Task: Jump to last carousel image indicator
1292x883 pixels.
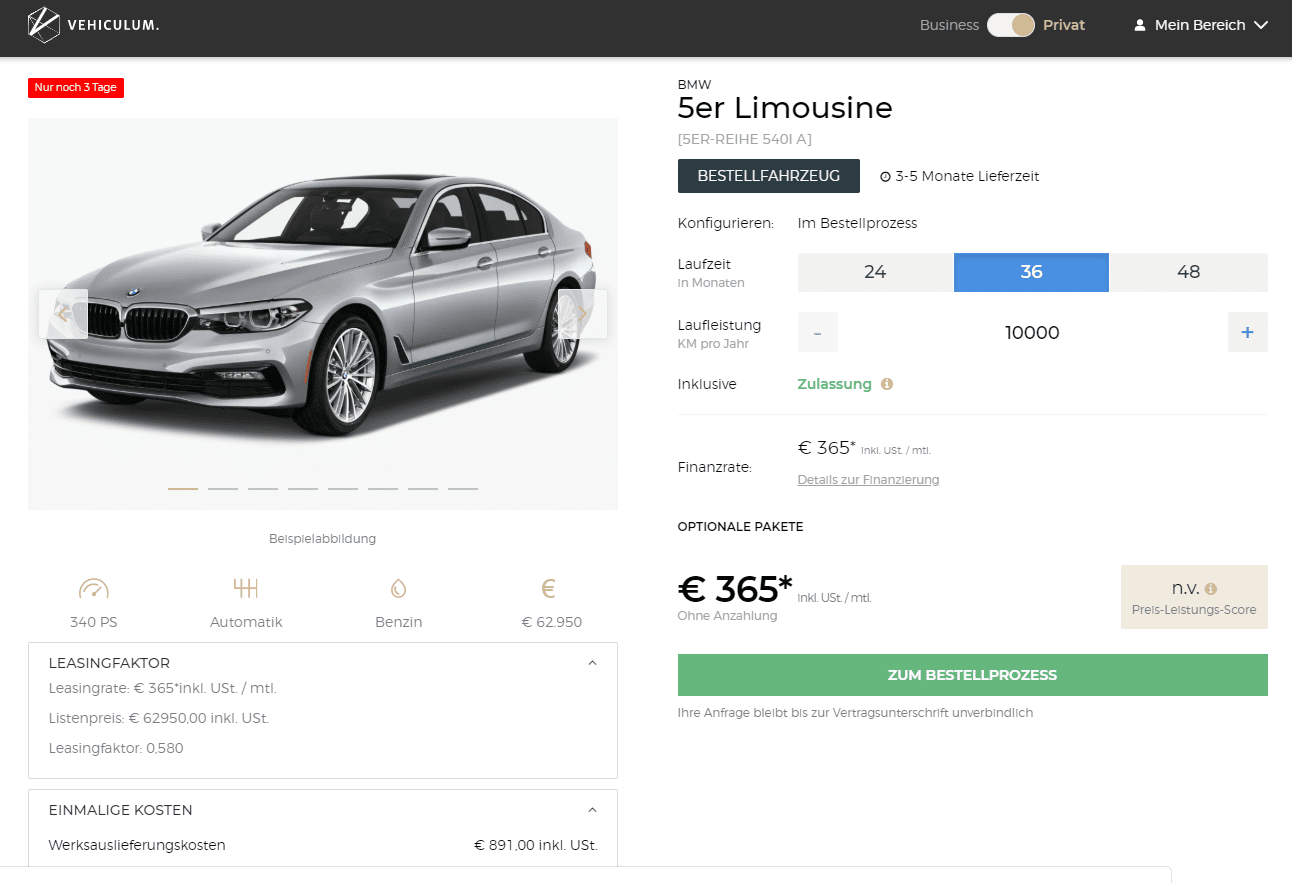Action: pyautogui.click(x=463, y=489)
